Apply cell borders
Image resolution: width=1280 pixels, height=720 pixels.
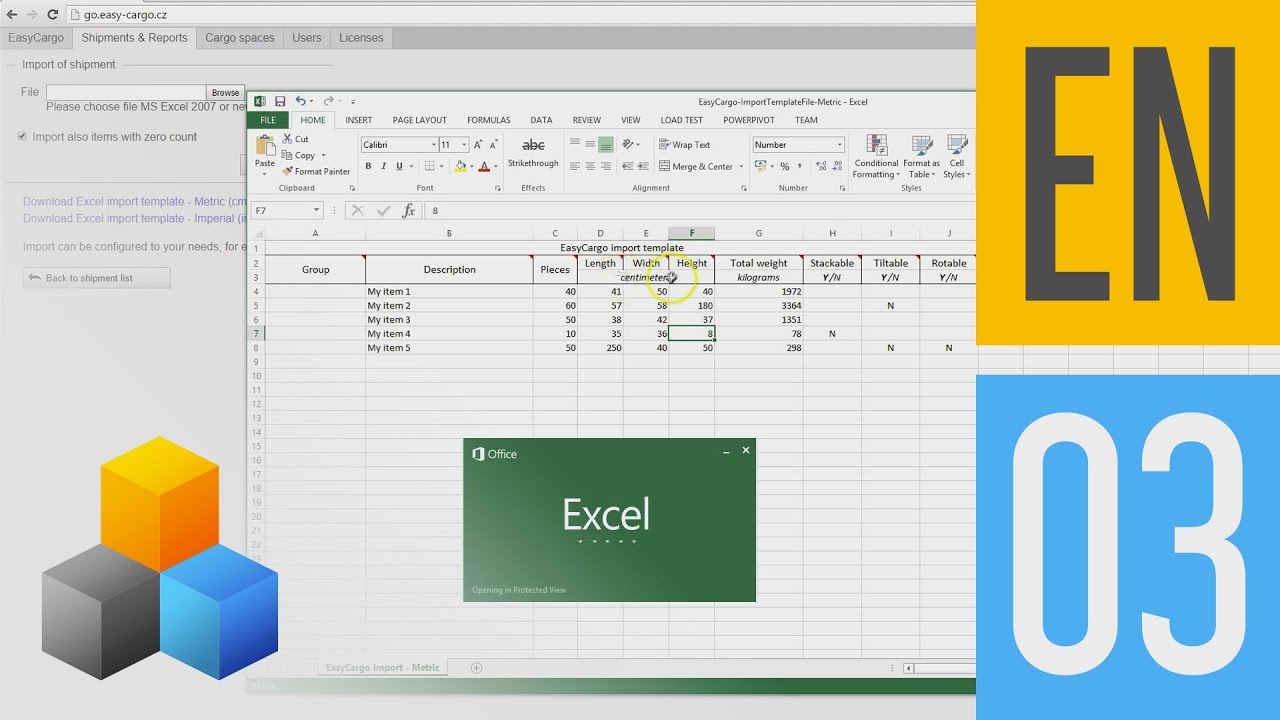click(429, 166)
